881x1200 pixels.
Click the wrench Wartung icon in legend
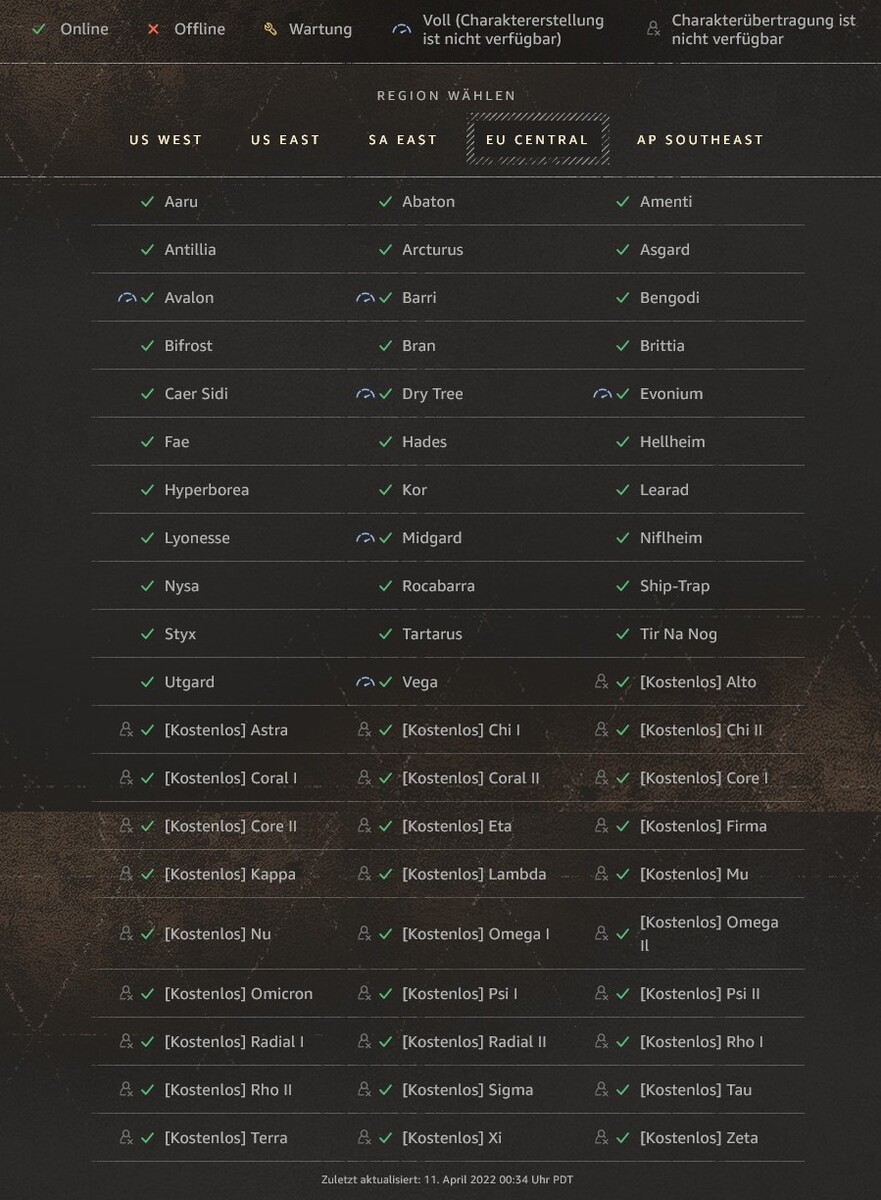coord(270,29)
